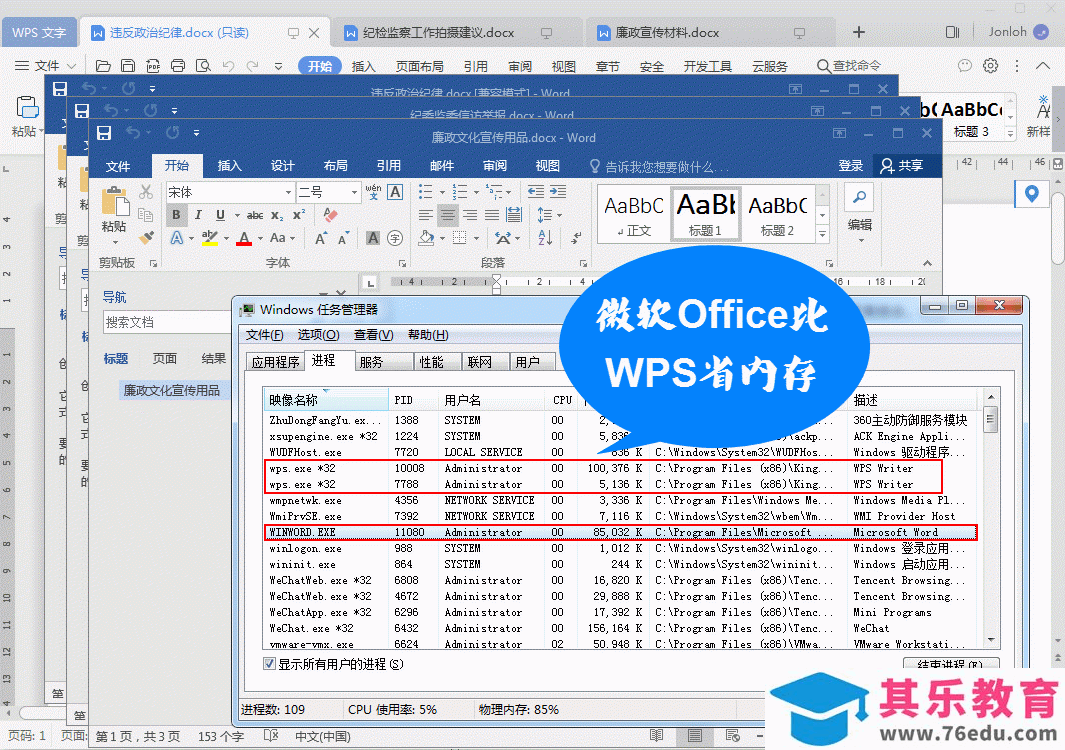Open the 二号 font size dropdown
The width and height of the screenshot is (1065, 750).
pos(354,192)
